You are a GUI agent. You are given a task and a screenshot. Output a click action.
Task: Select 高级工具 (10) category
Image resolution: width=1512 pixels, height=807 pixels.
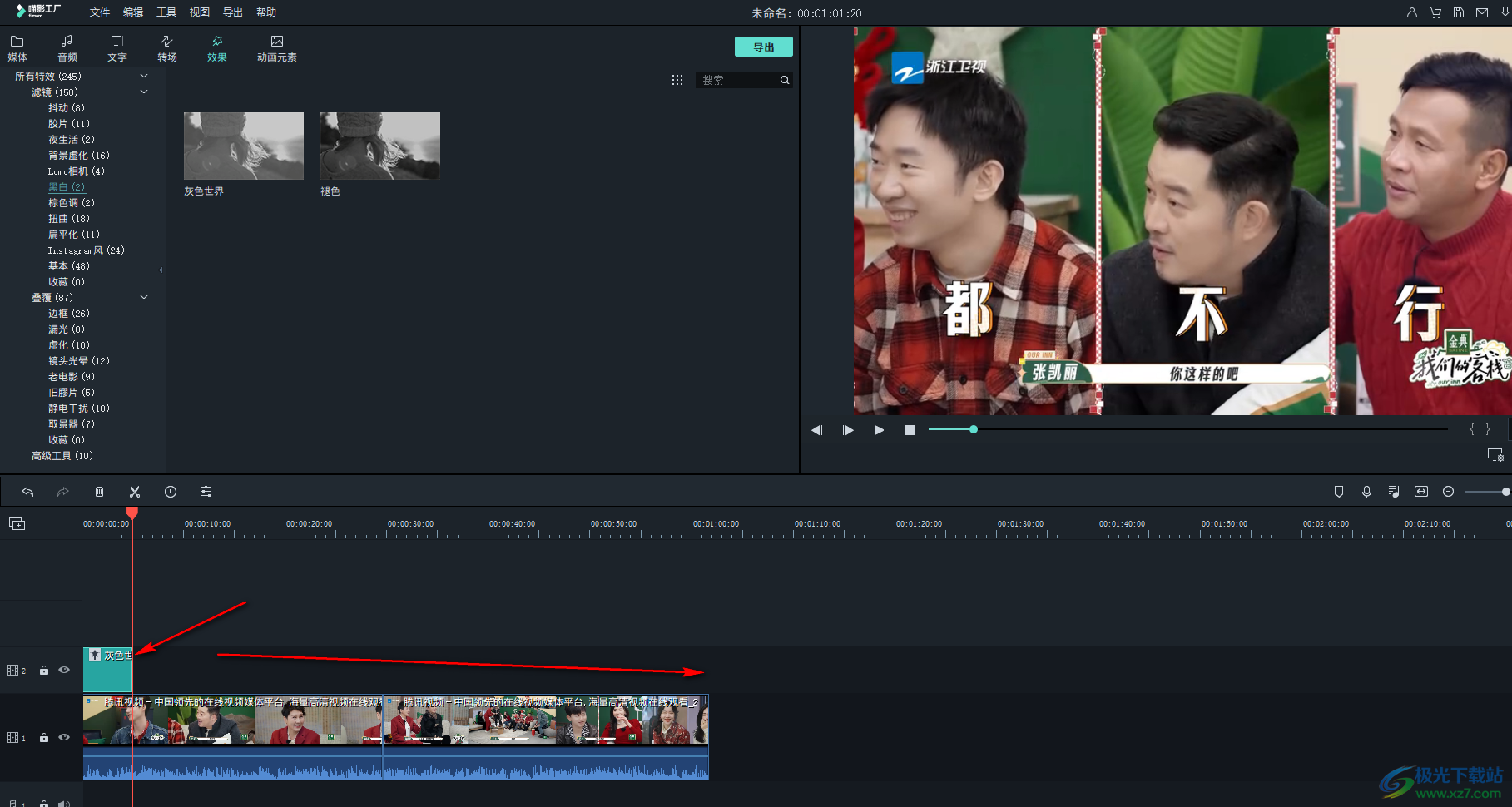coord(62,456)
